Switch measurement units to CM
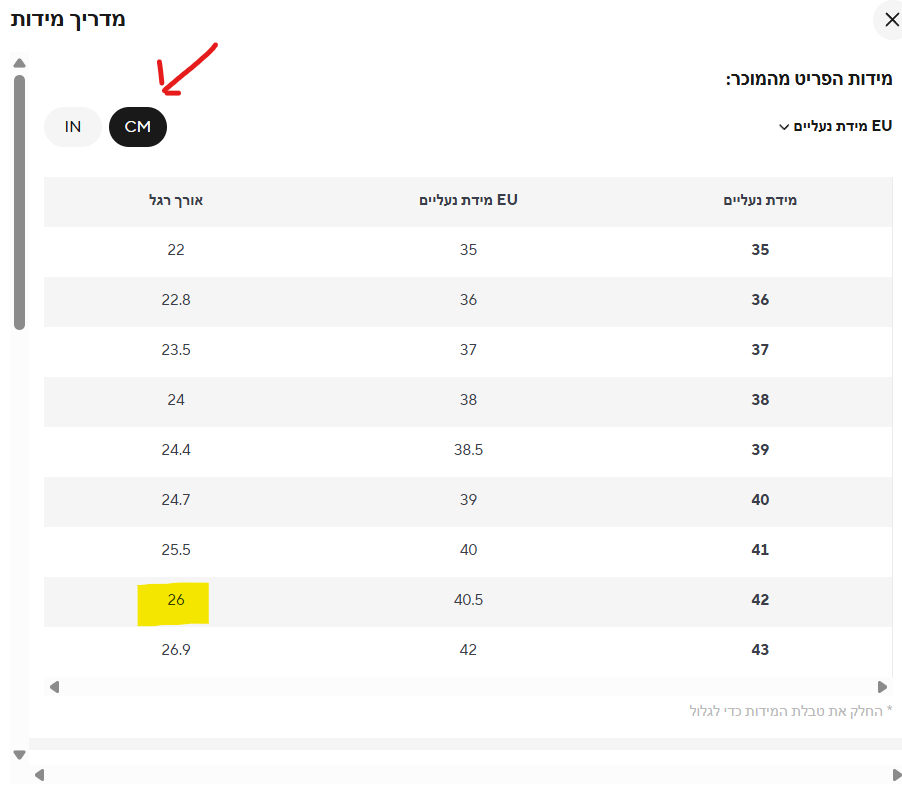The height and width of the screenshot is (793, 902). tap(138, 127)
